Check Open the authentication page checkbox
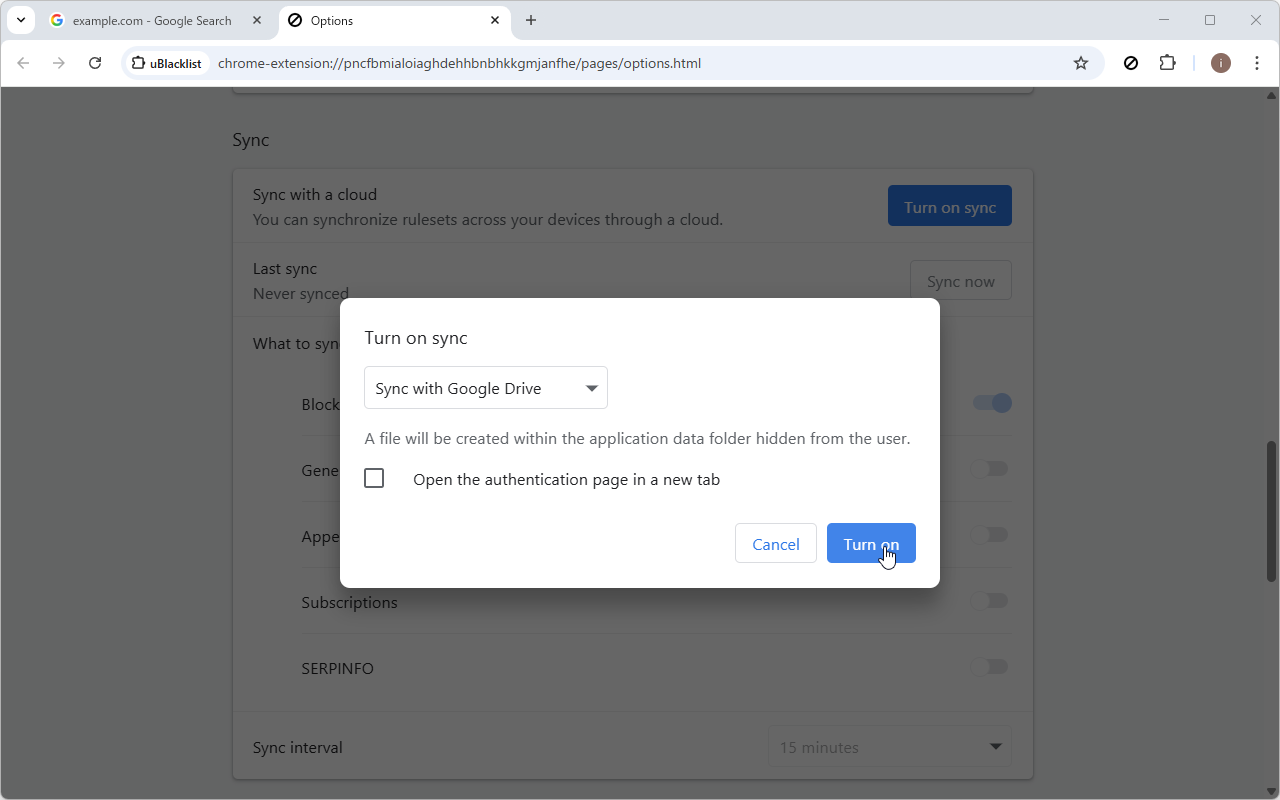The height and width of the screenshot is (800, 1280). (374, 479)
